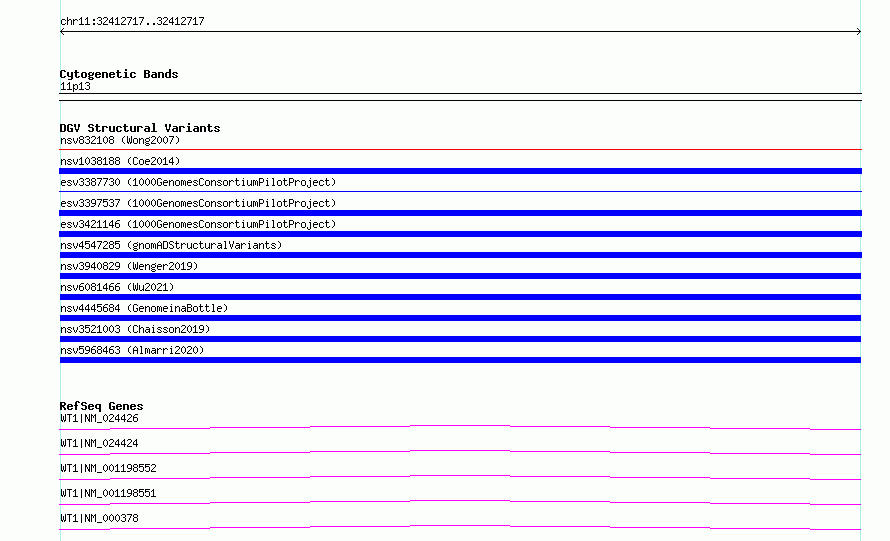
Task: Open esv3387730 1000 Genomes variant label
Action: (198, 182)
